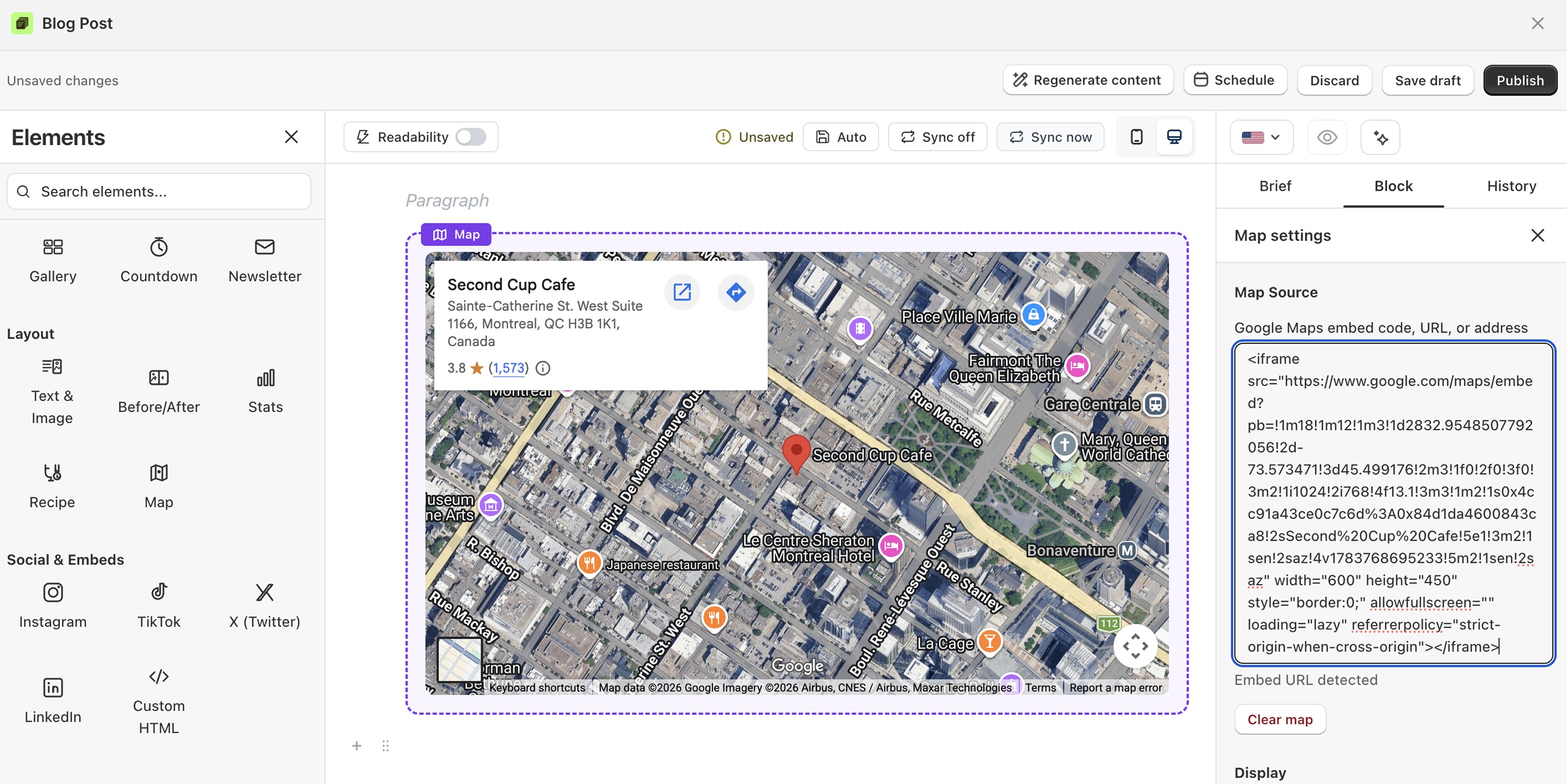Click into the Map Source embed textarea

coord(1393,503)
